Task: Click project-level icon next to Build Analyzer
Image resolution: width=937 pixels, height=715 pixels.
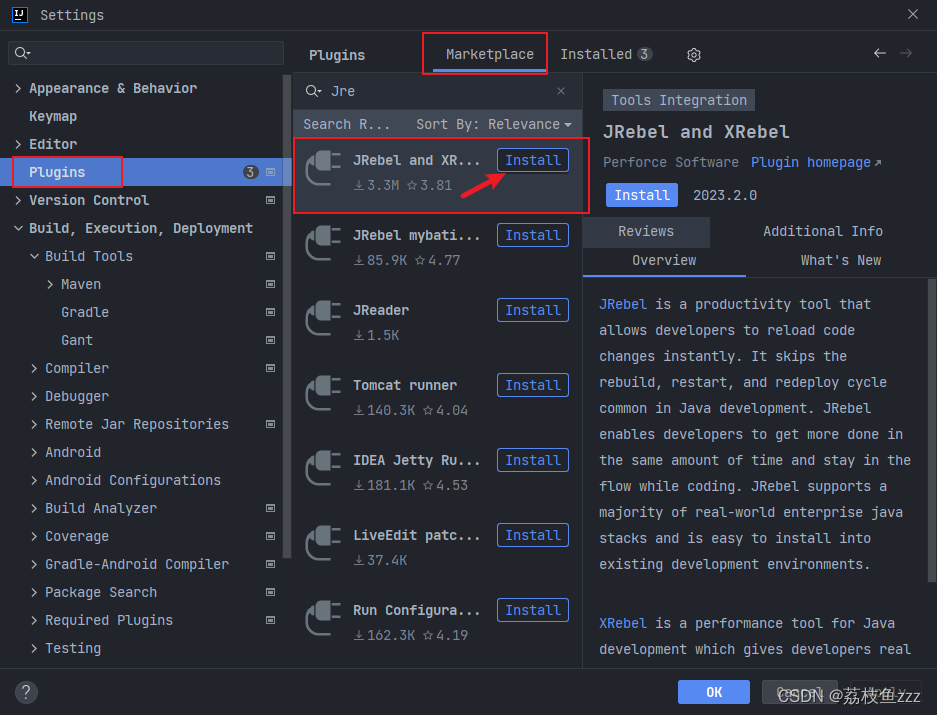Action: 270,508
